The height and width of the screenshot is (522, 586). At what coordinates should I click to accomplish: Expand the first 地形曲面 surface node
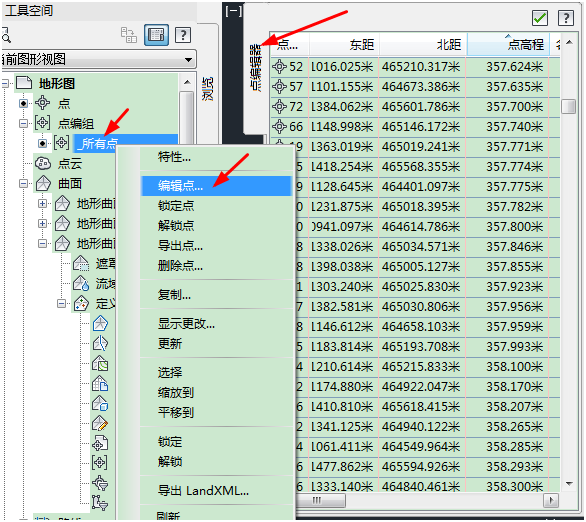coord(42,204)
